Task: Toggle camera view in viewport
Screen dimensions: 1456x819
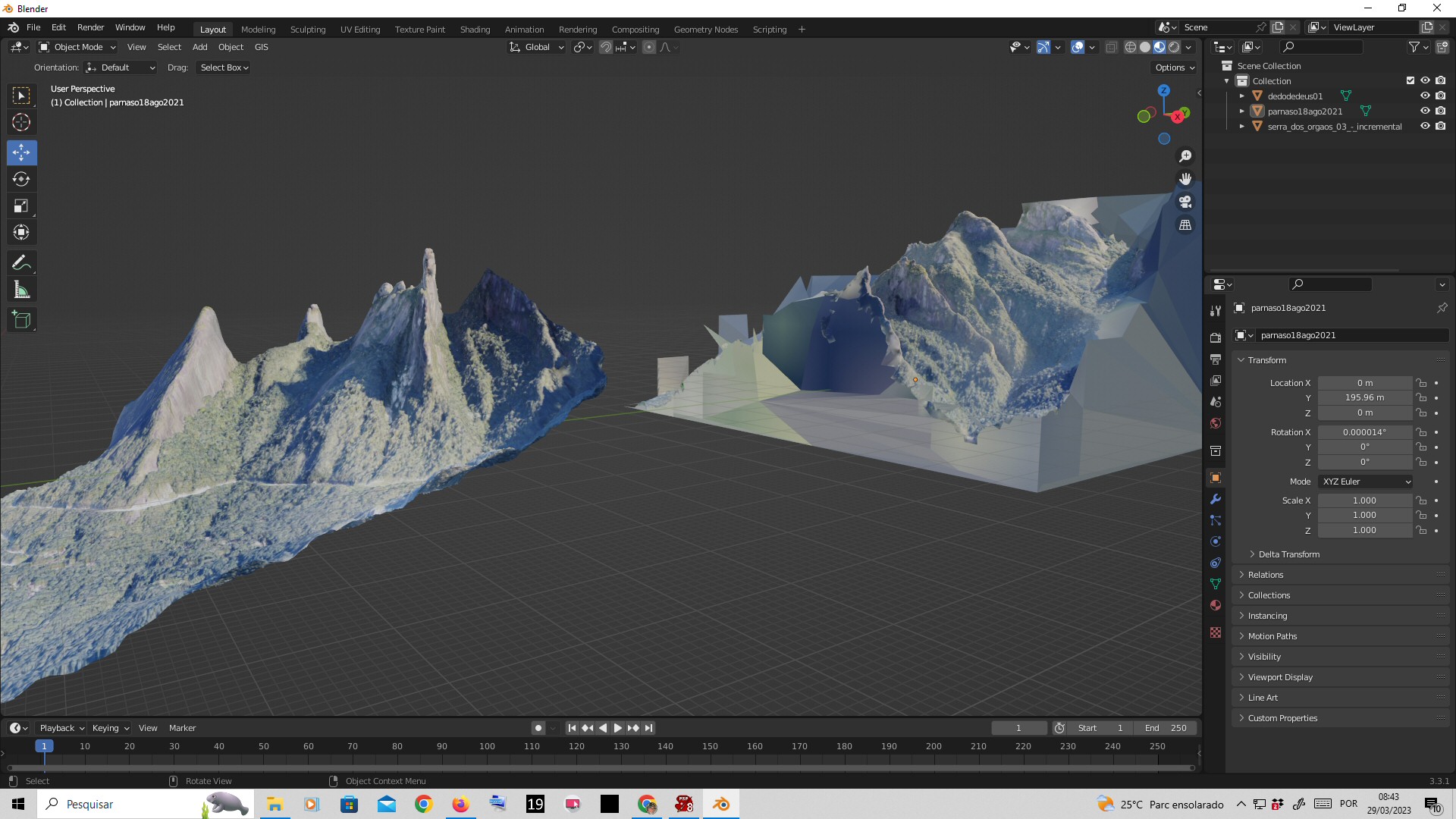Action: coord(1185,202)
